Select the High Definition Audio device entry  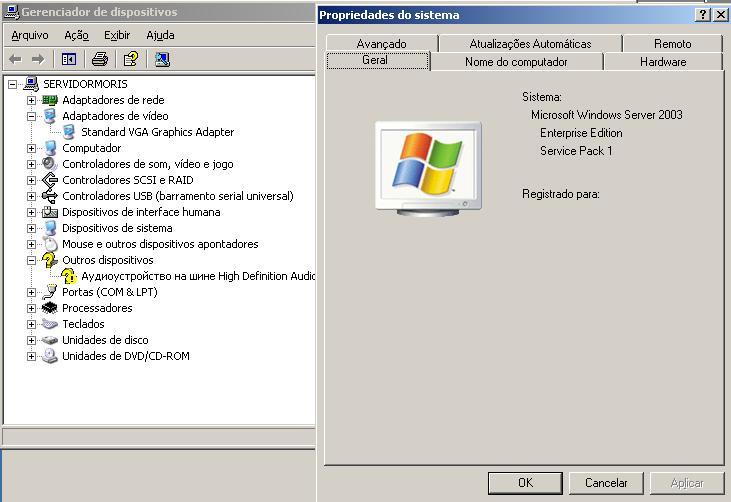(198, 276)
